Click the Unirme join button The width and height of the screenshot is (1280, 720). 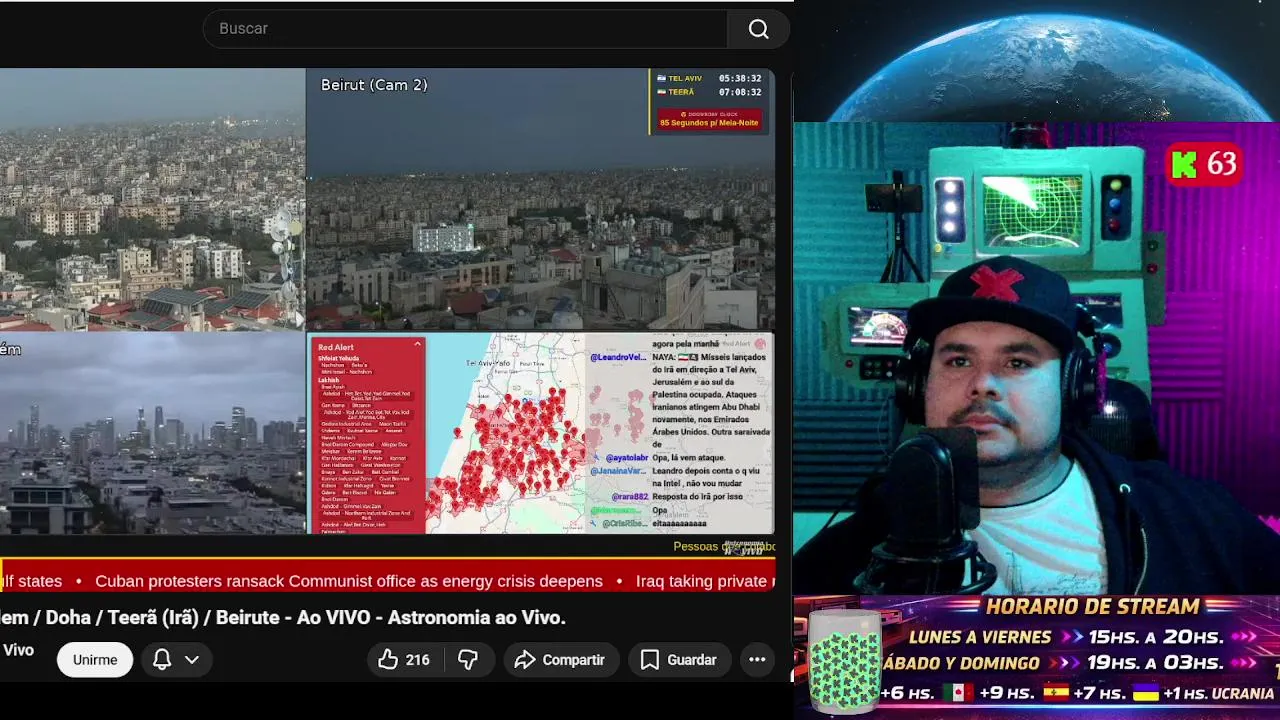95,660
